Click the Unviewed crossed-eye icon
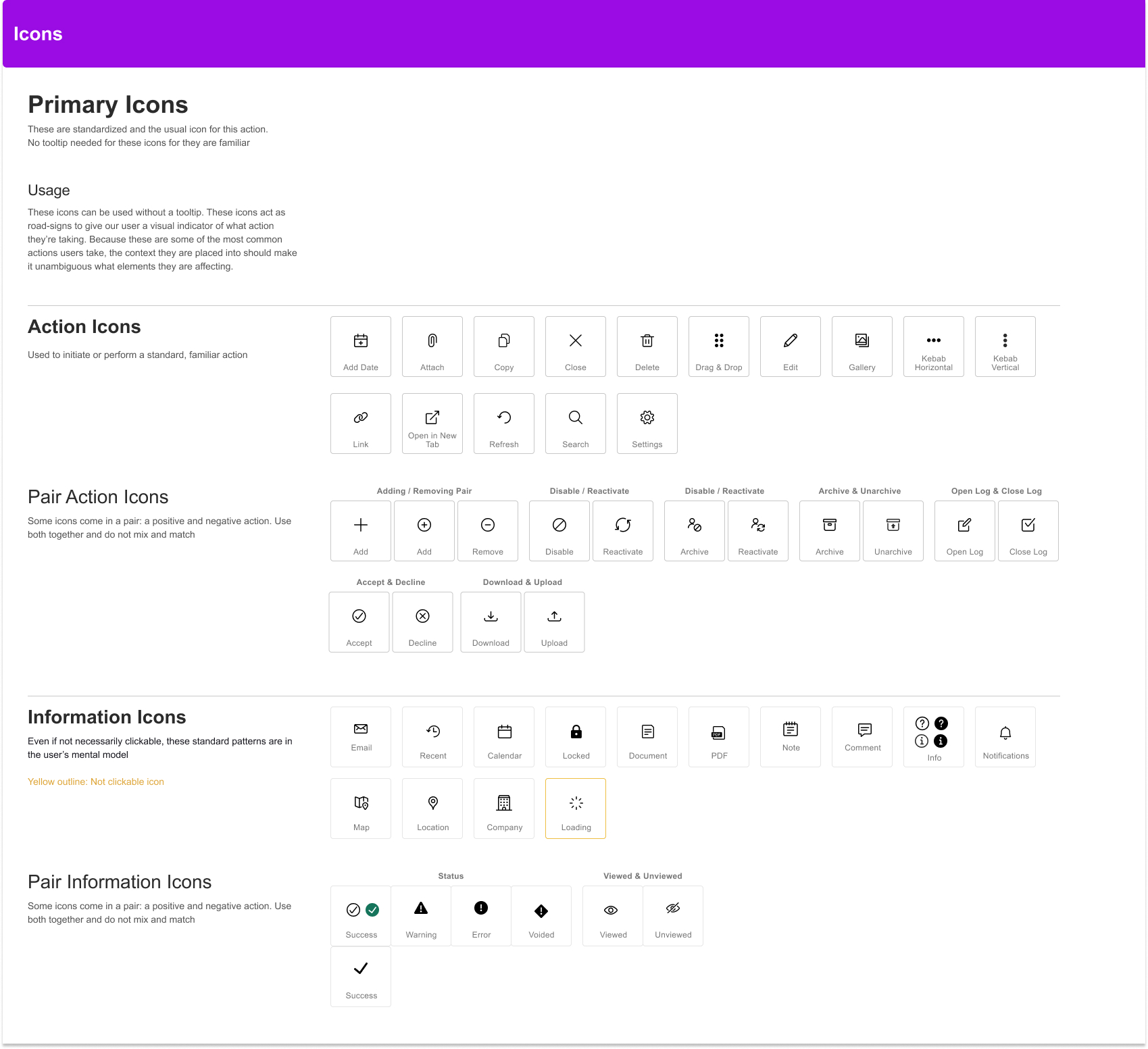1148x1049 pixels. 673,909
